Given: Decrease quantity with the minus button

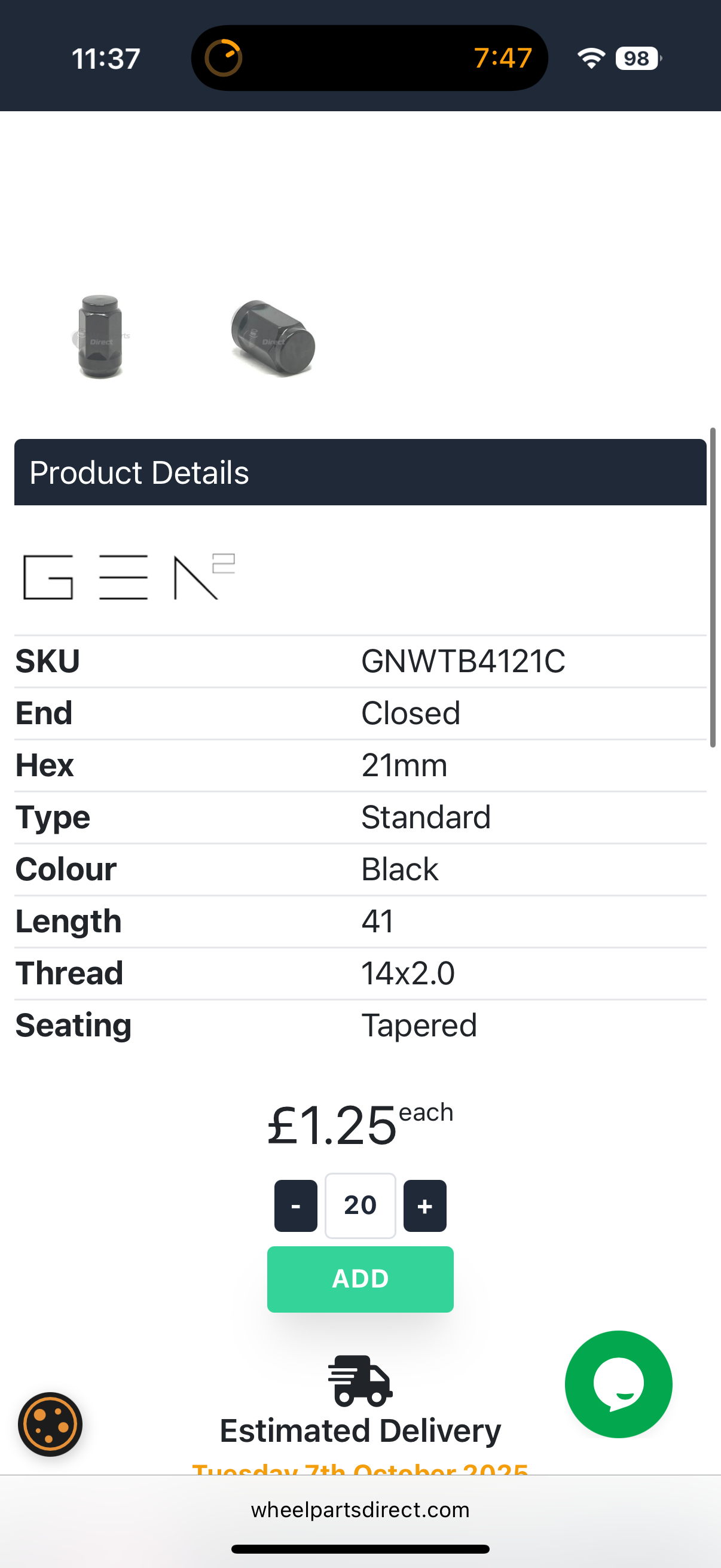Looking at the screenshot, I should tap(296, 1205).
